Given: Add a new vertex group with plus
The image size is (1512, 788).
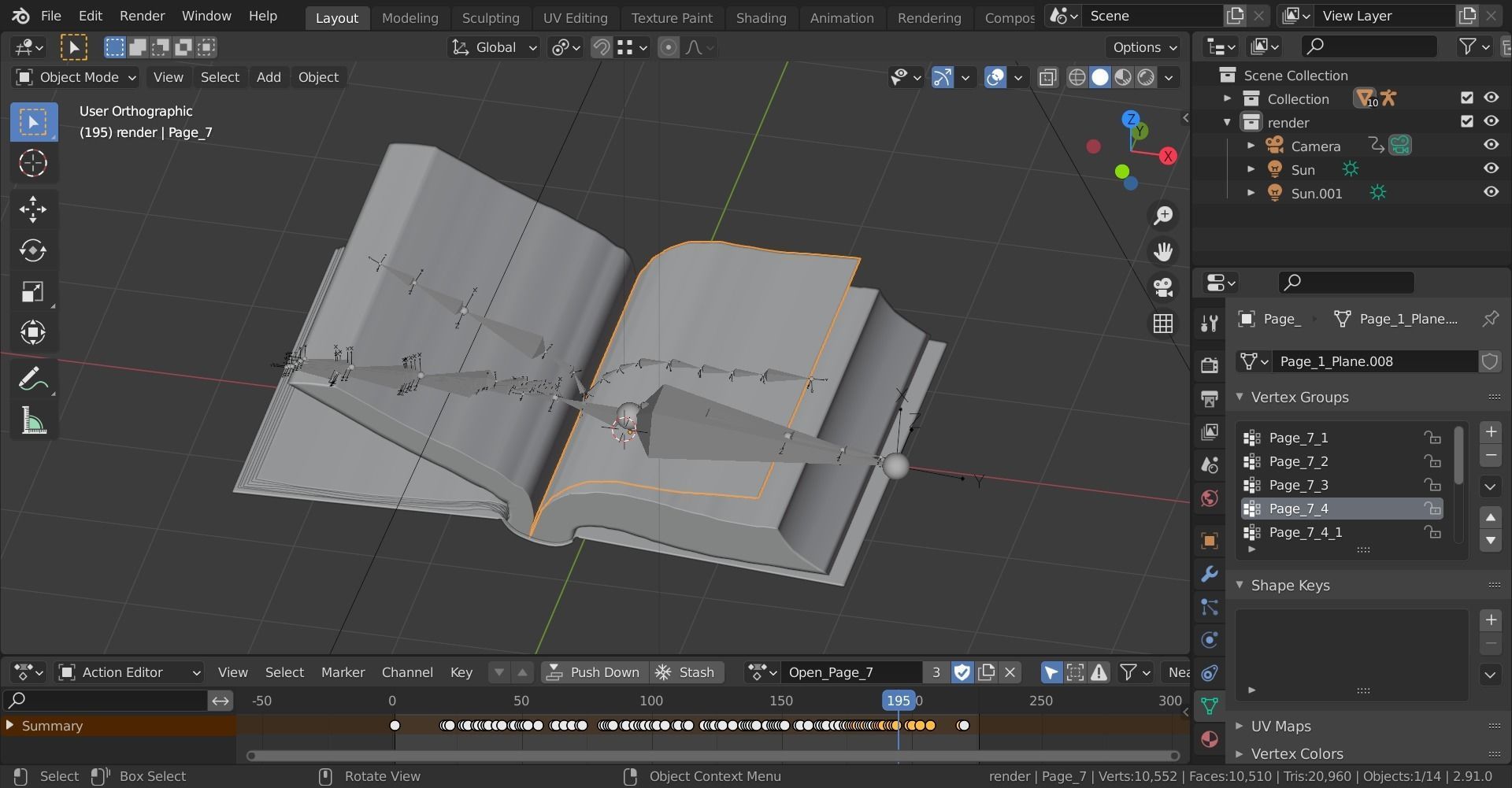Looking at the screenshot, I should 1491,432.
